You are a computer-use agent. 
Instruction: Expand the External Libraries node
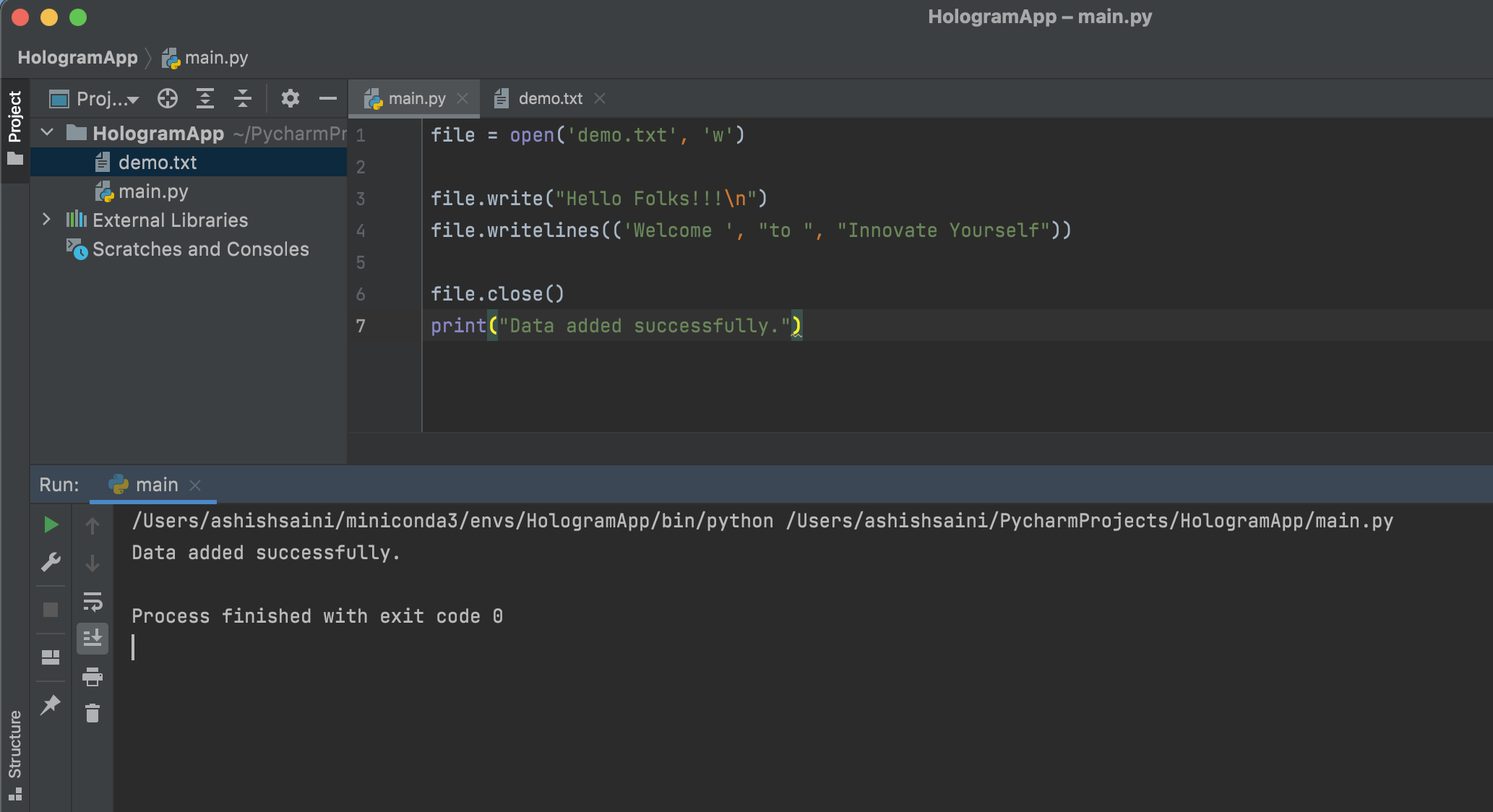coord(46,220)
